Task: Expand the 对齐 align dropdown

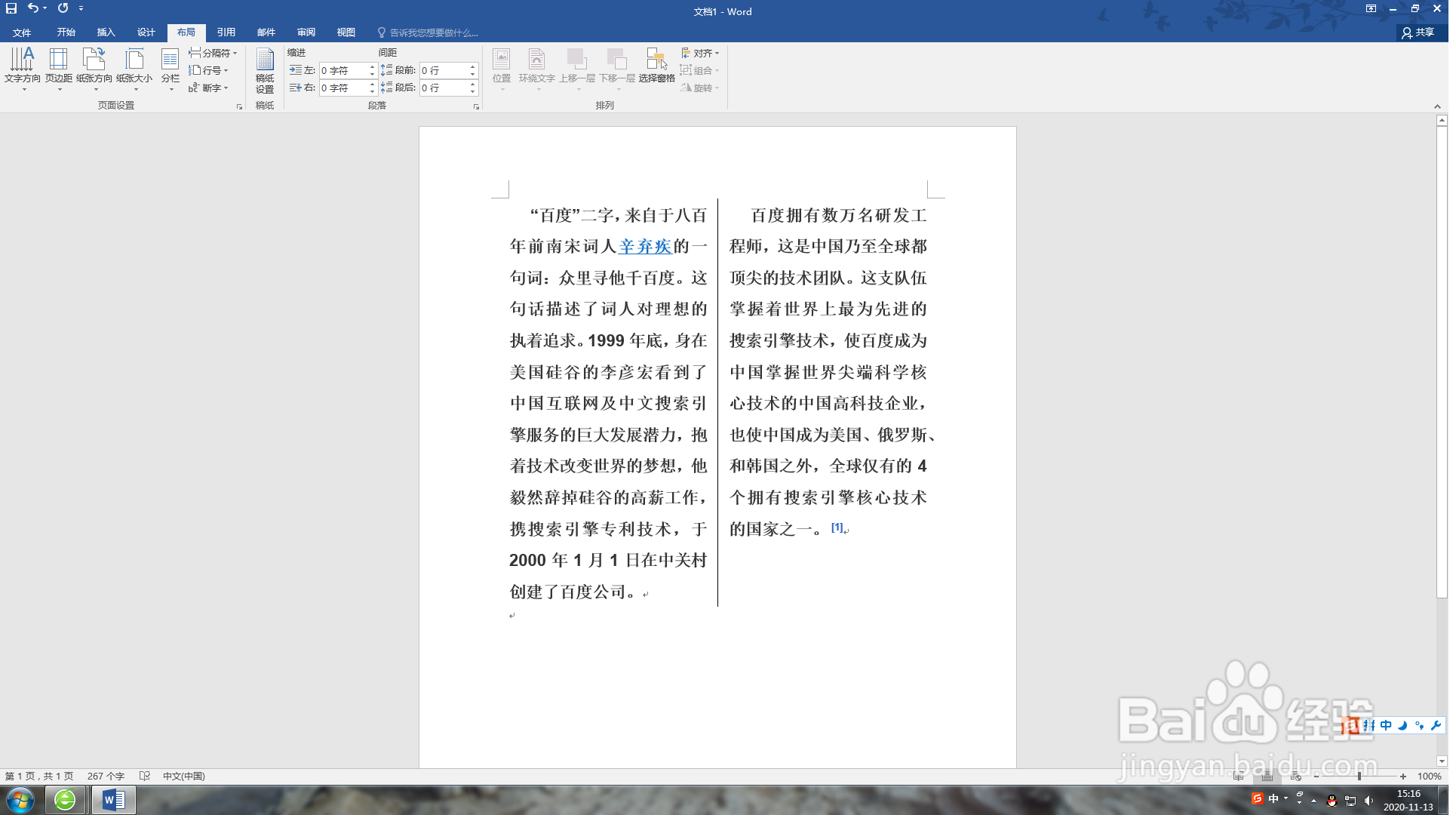Action: coord(701,53)
